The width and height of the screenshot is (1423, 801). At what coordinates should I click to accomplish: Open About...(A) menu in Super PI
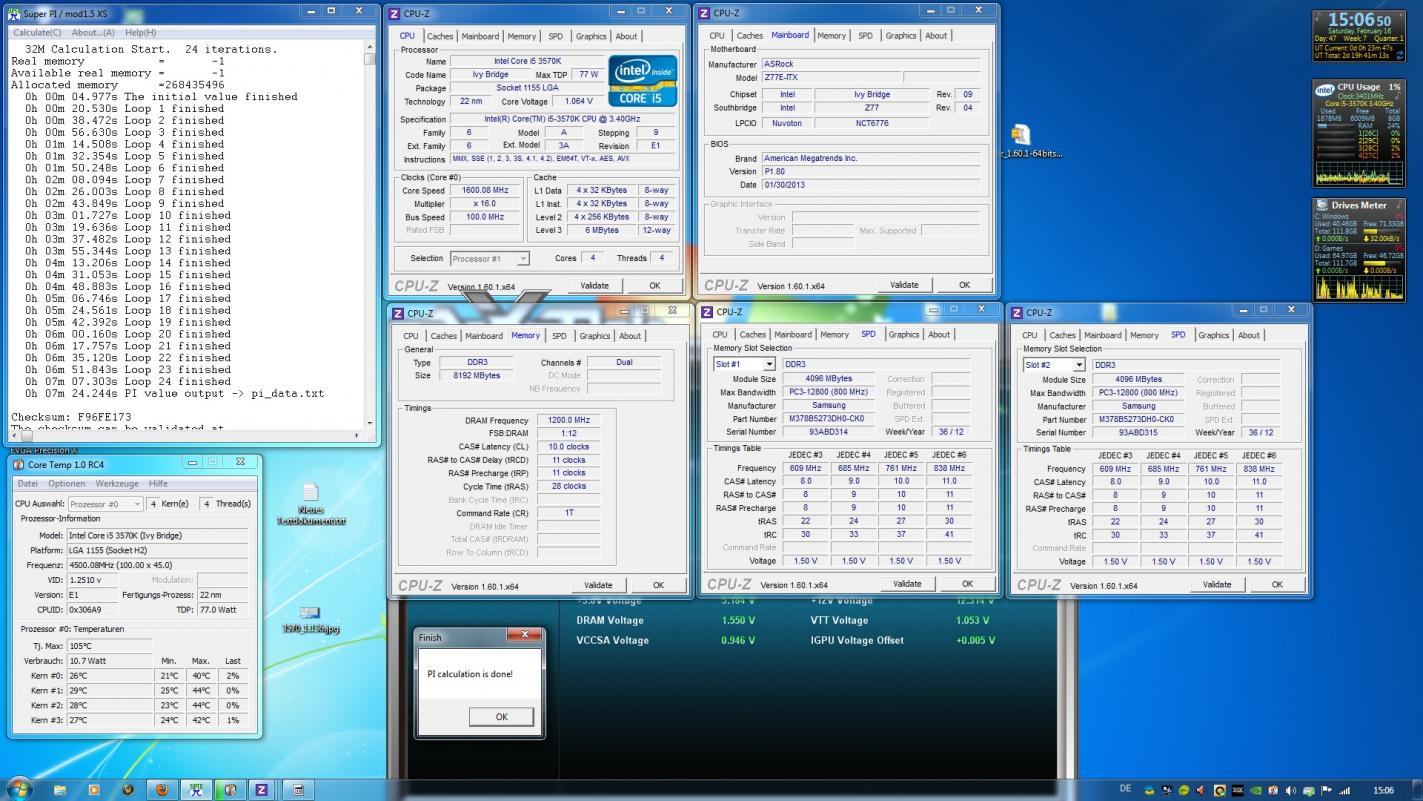93,33
